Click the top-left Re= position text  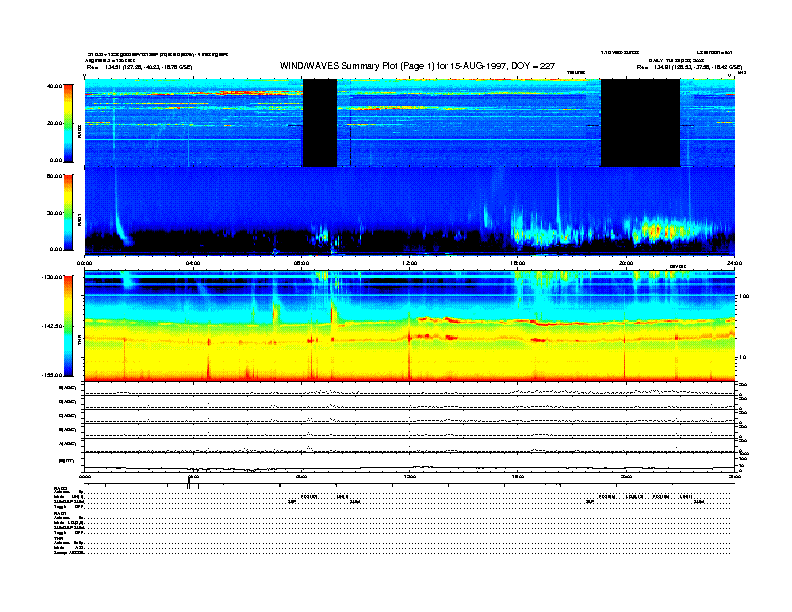coord(139,67)
